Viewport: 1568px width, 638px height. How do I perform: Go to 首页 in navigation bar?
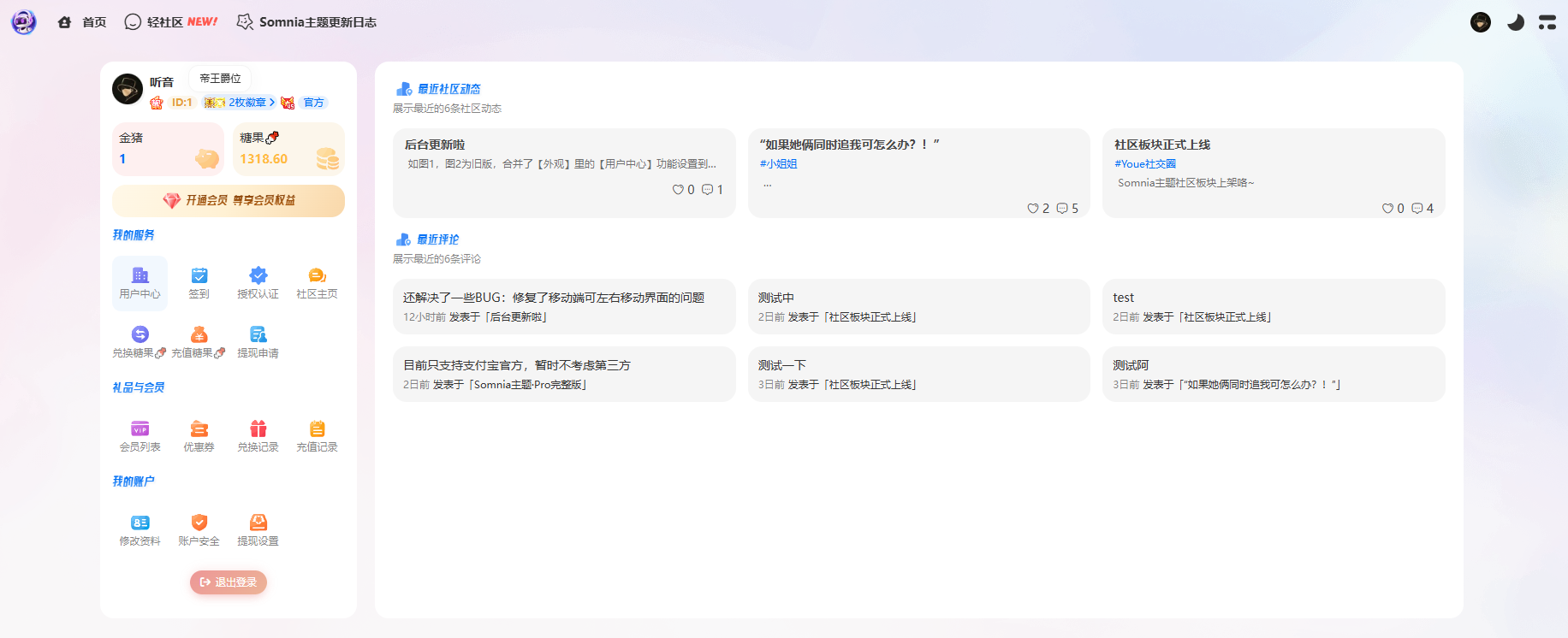(83, 22)
